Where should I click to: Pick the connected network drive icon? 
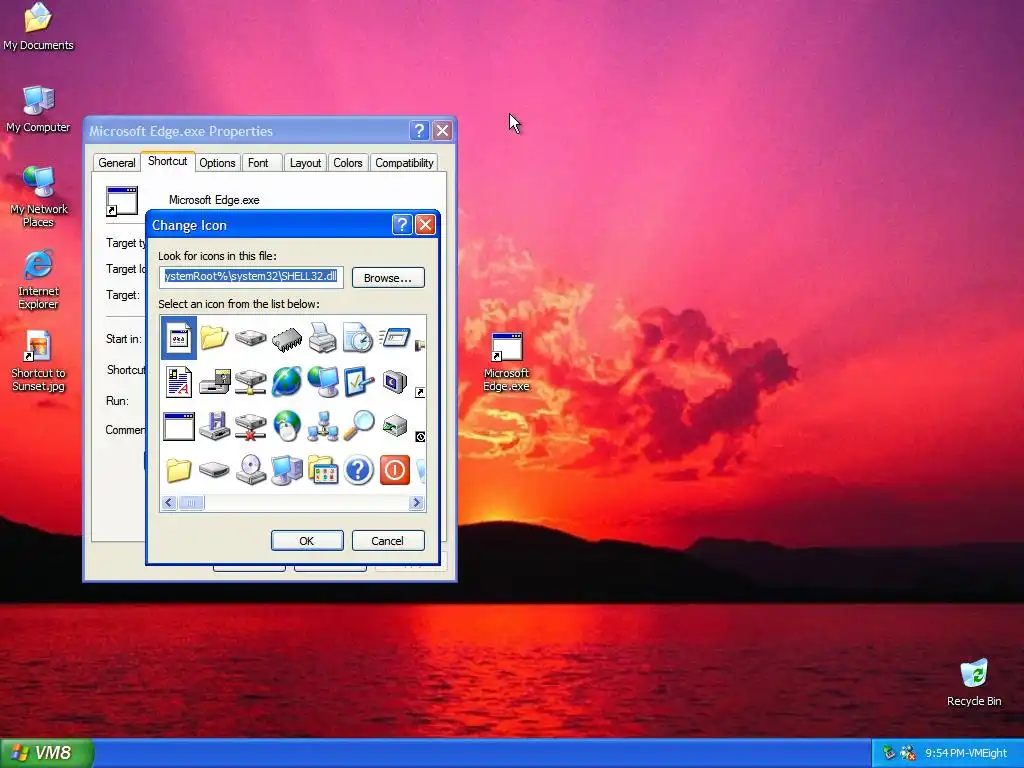[251, 382]
